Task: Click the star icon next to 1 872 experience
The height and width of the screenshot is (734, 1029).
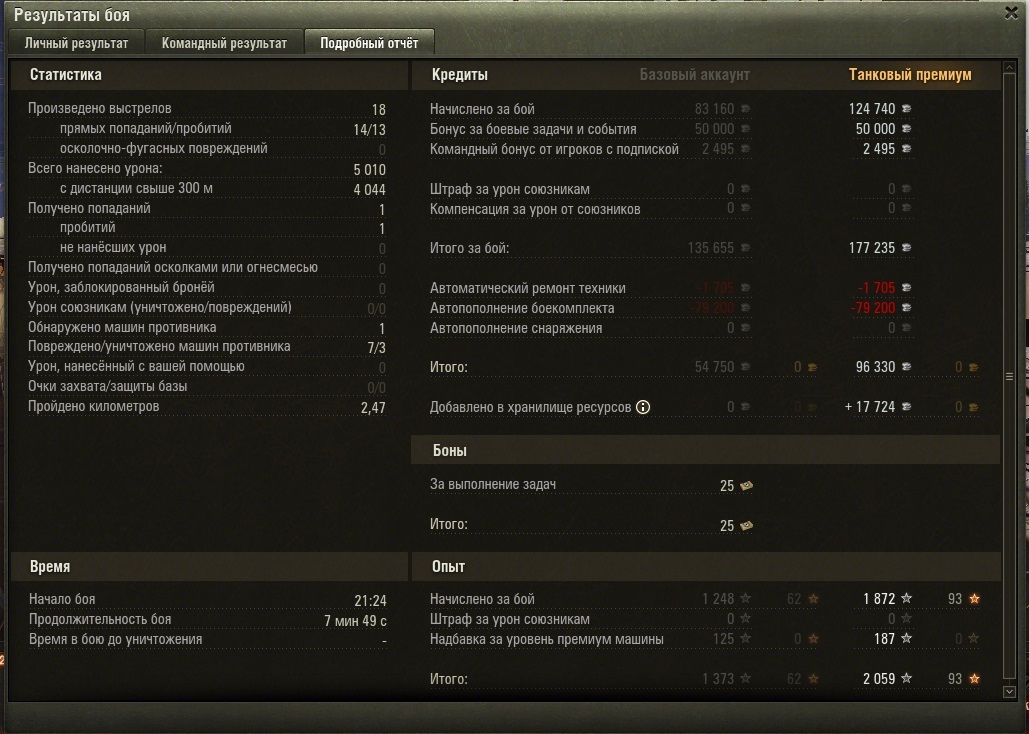Action: [x=906, y=599]
